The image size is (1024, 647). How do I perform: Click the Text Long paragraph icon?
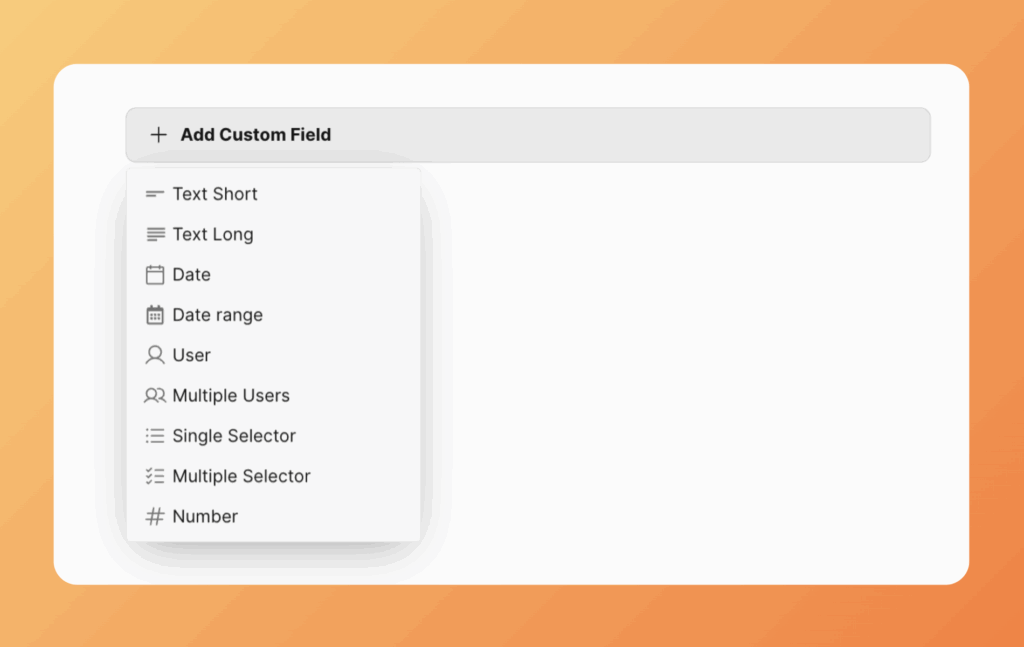pos(155,234)
